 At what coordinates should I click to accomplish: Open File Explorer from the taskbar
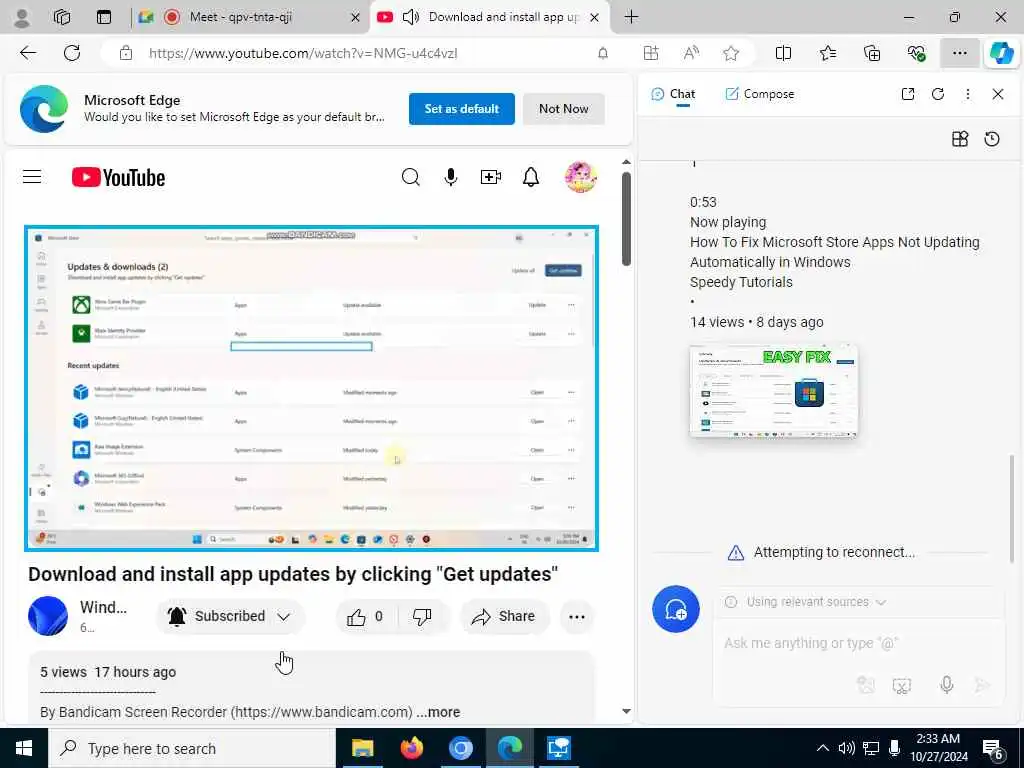click(x=362, y=748)
